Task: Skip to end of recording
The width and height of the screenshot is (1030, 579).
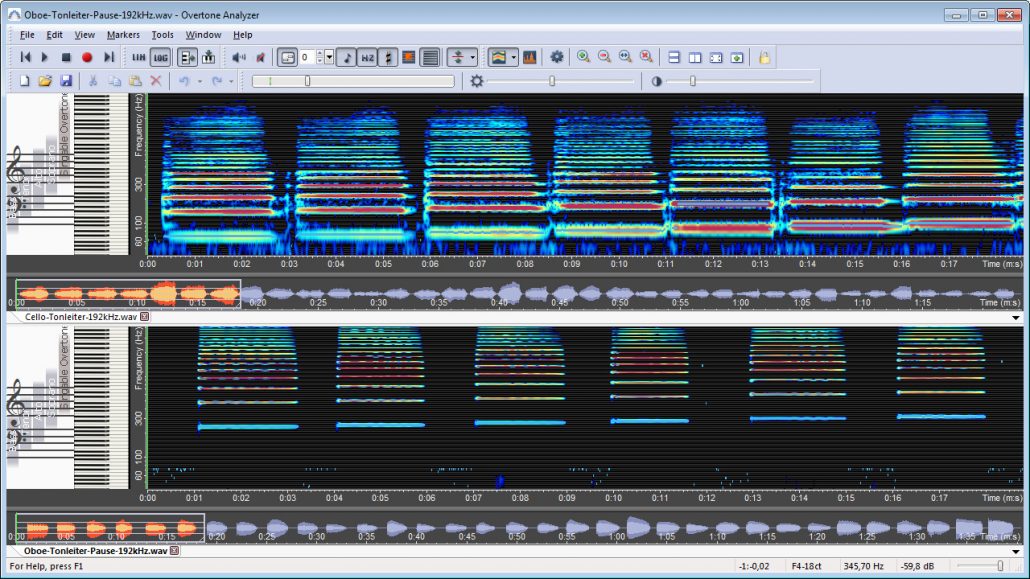Action: [x=109, y=57]
